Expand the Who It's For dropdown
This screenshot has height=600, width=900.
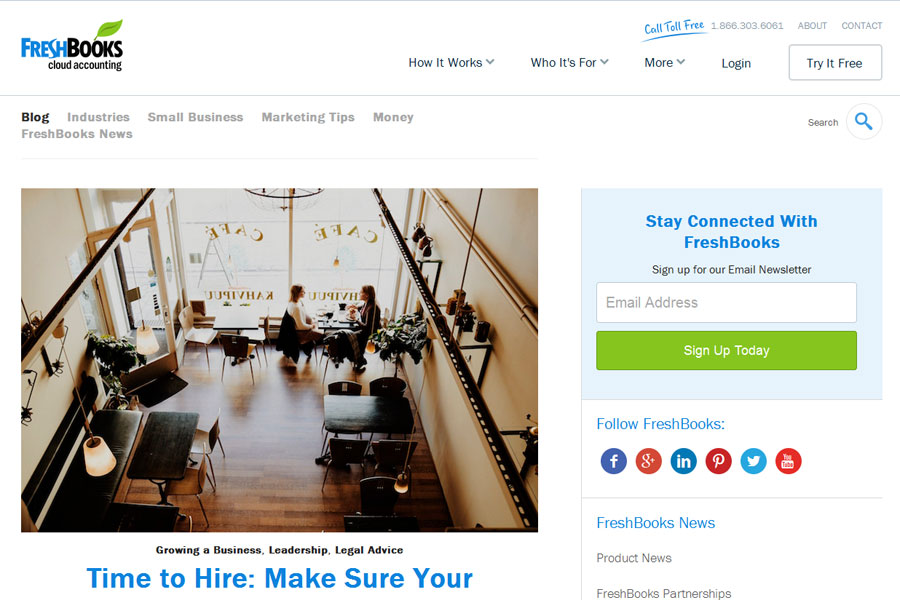569,63
